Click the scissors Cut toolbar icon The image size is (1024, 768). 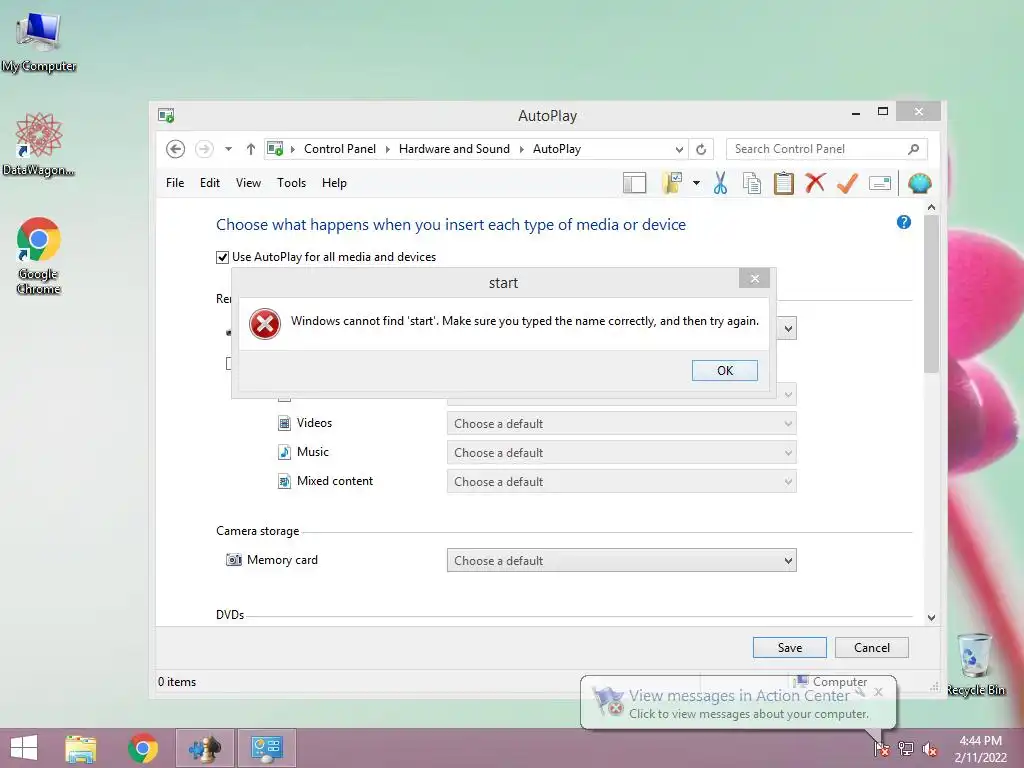(720, 184)
